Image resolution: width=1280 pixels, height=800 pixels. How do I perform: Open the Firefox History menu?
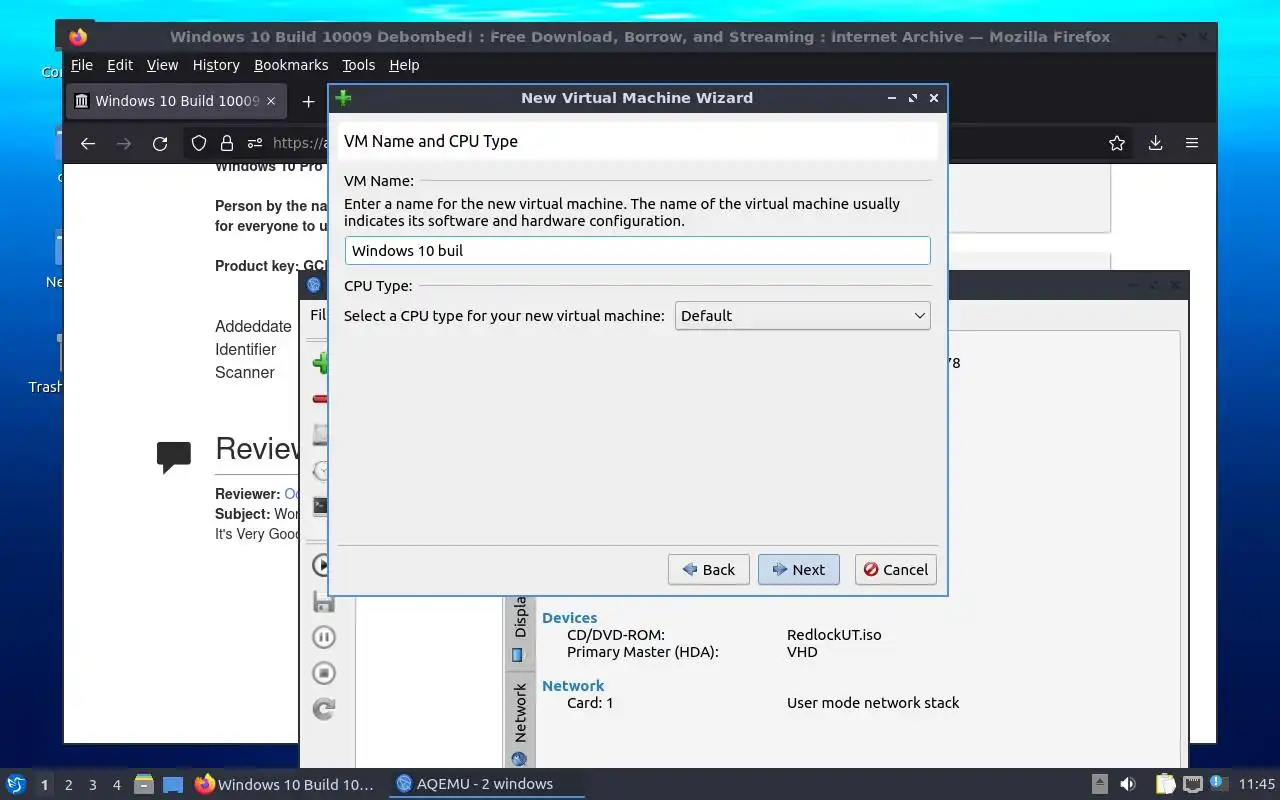[x=216, y=65]
